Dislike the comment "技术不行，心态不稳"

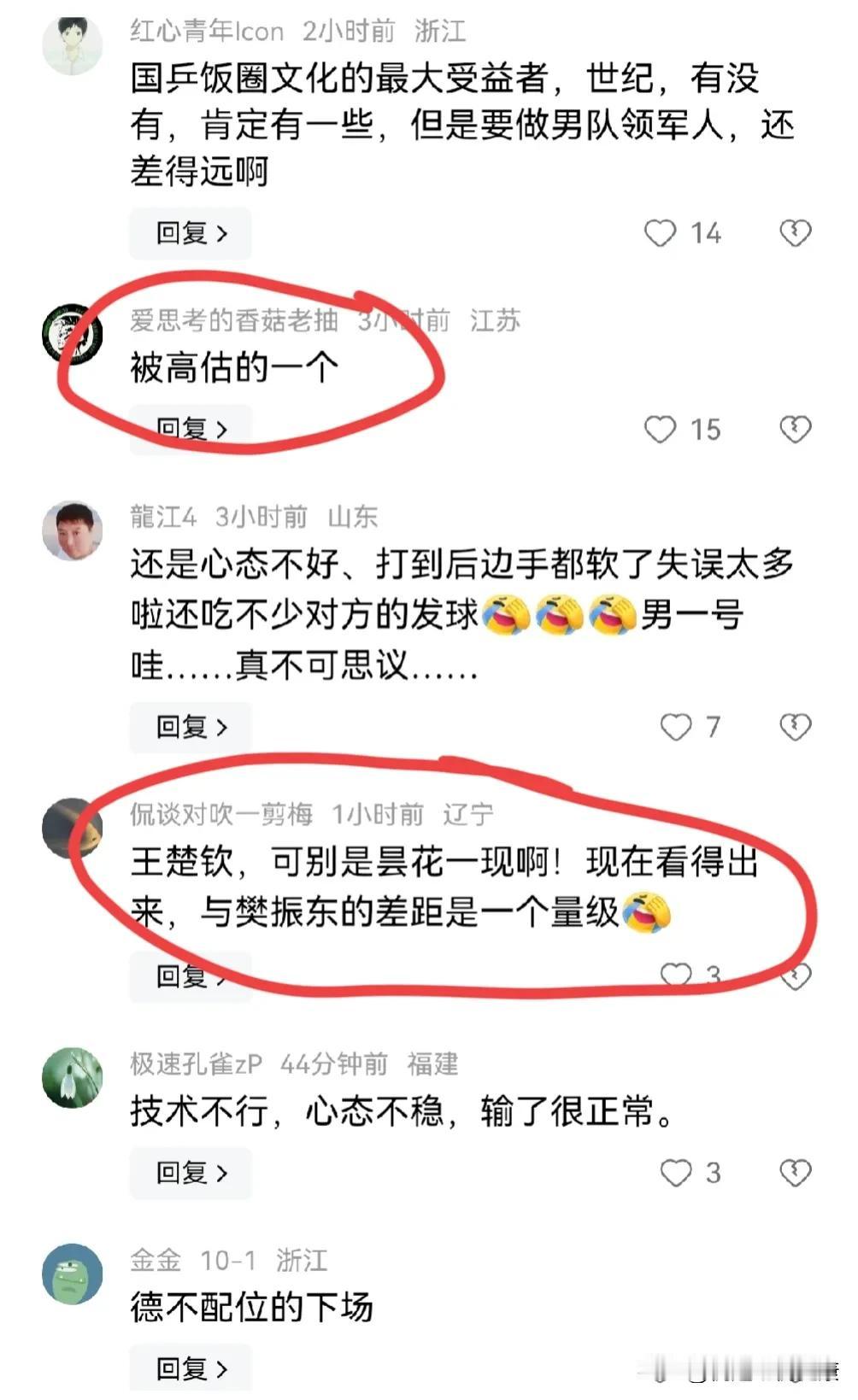coord(795,1173)
